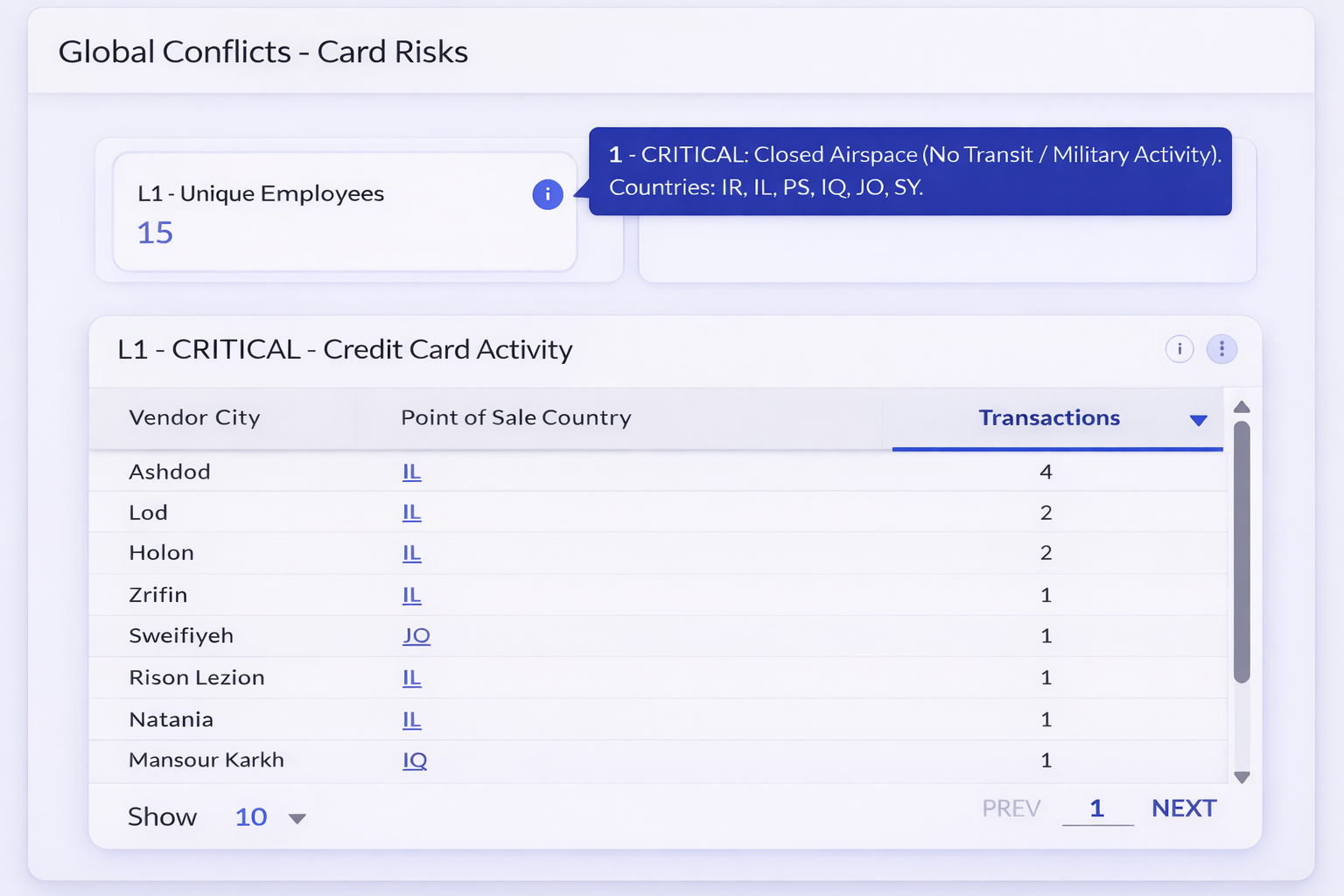This screenshot has height=896, width=1344.
Task: Collapse the rows count selector showing 10
Action: point(297,818)
